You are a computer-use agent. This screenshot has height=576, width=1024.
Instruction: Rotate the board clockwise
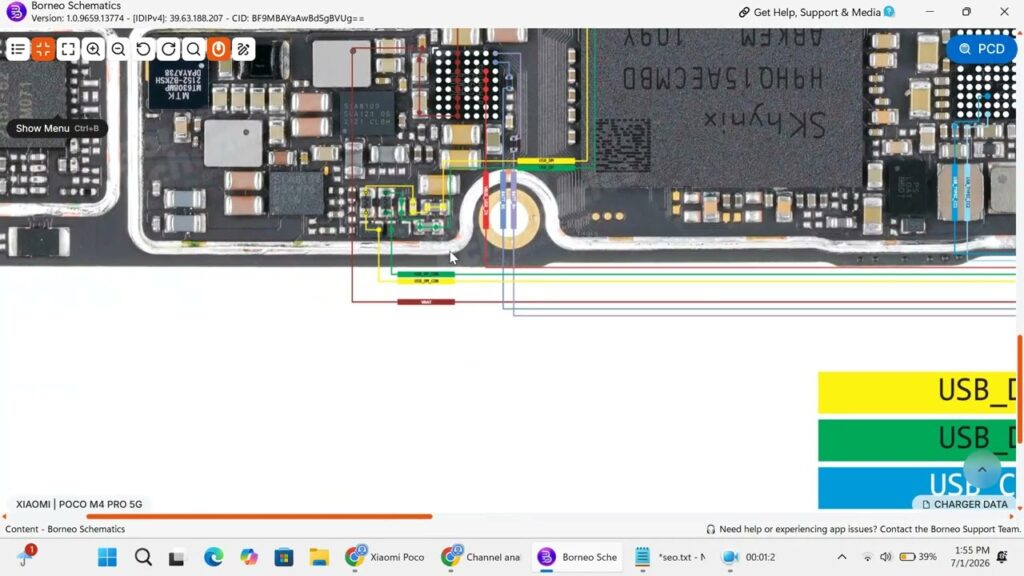click(x=168, y=49)
